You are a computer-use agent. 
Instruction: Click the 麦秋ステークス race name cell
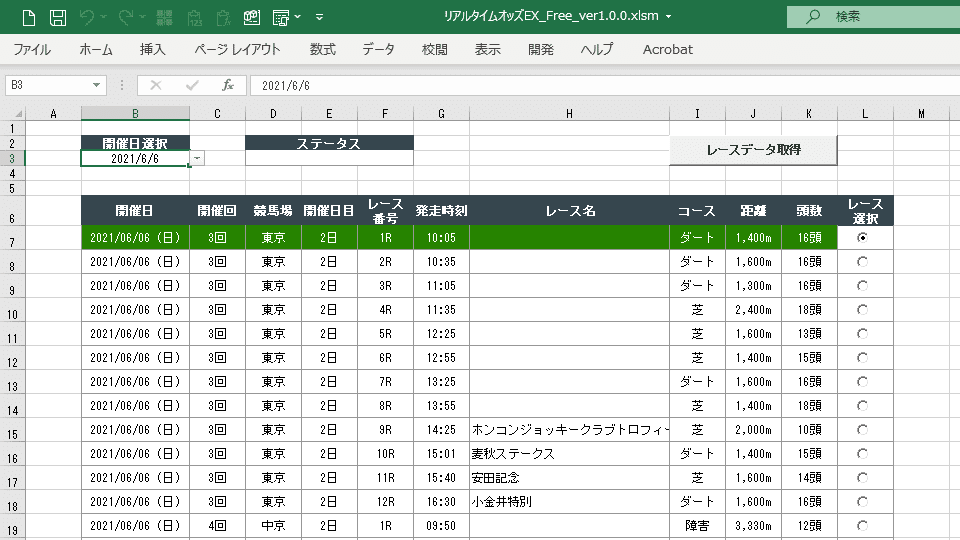(569, 454)
